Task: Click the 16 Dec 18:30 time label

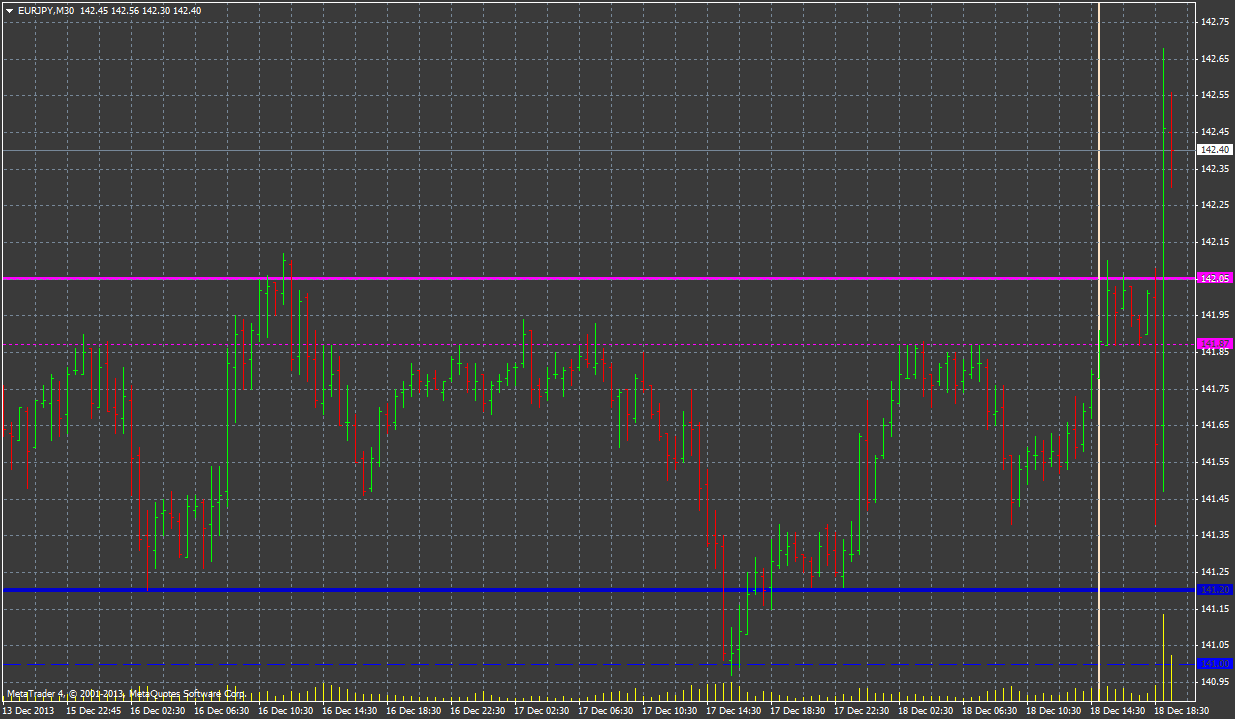Action: click(x=414, y=711)
